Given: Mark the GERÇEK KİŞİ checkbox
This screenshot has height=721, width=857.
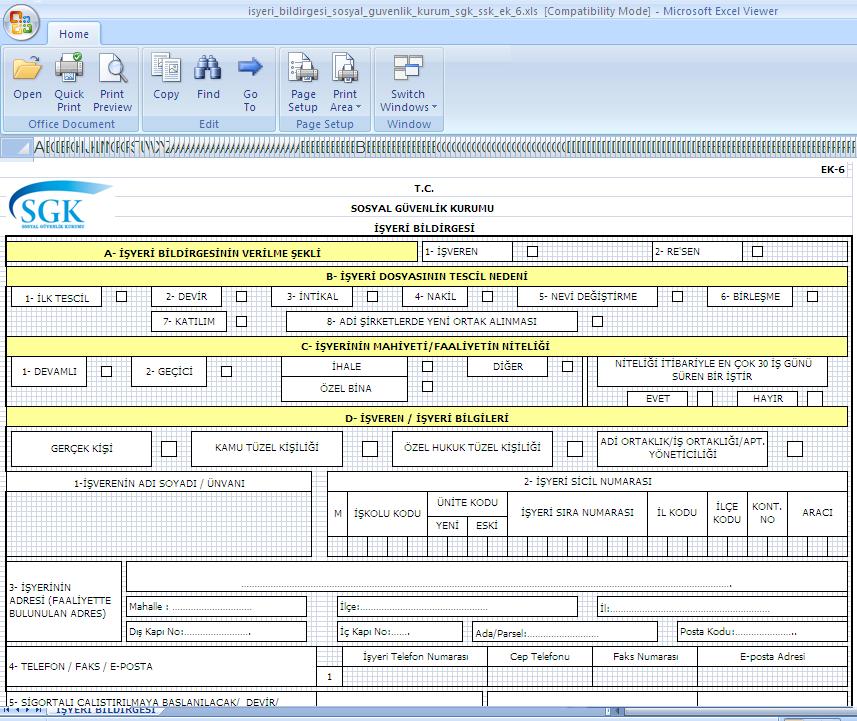Looking at the screenshot, I should click(x=169, y=449).
